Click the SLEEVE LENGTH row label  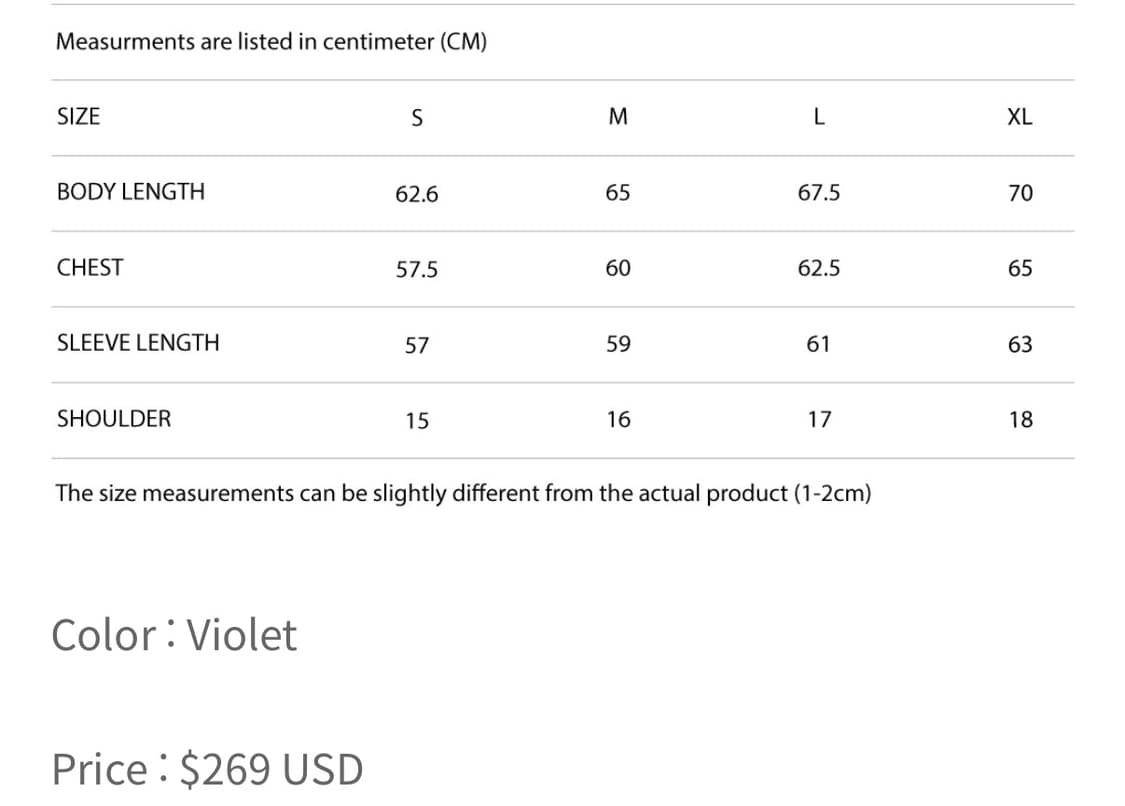(x=138, y=343)
